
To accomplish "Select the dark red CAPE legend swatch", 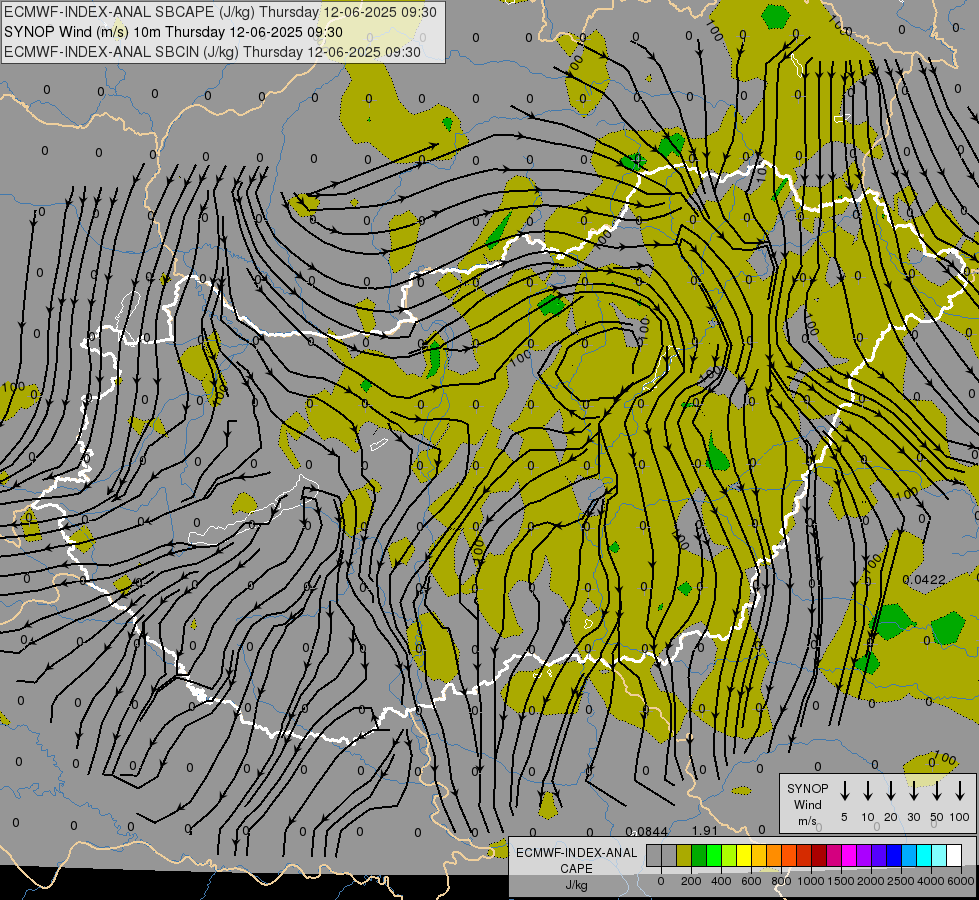I will 819,855.
